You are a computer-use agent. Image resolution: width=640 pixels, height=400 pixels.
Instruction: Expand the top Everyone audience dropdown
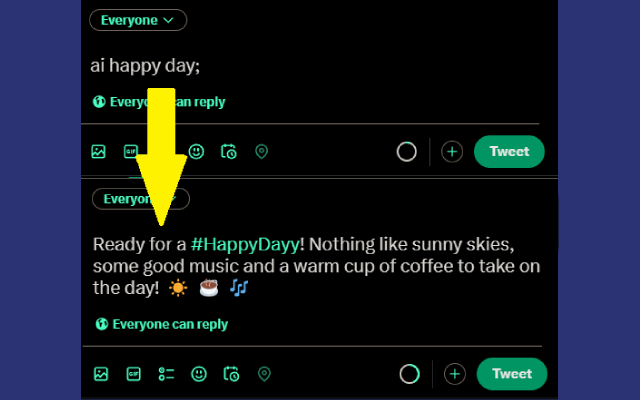coord(138,20)
